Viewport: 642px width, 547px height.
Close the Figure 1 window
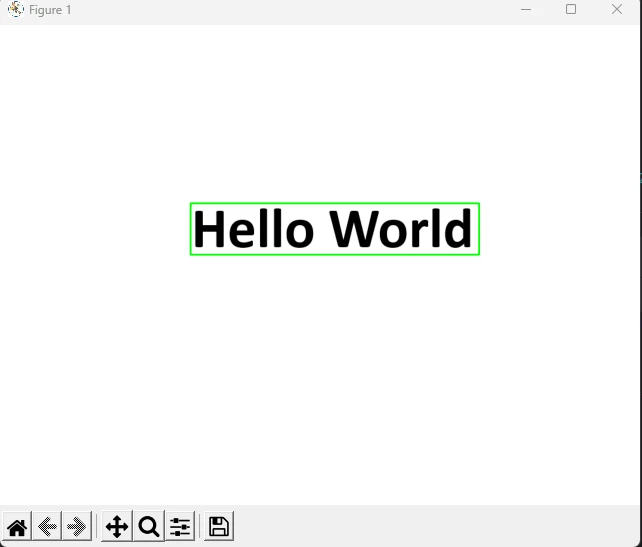click(x=617, y=10)
